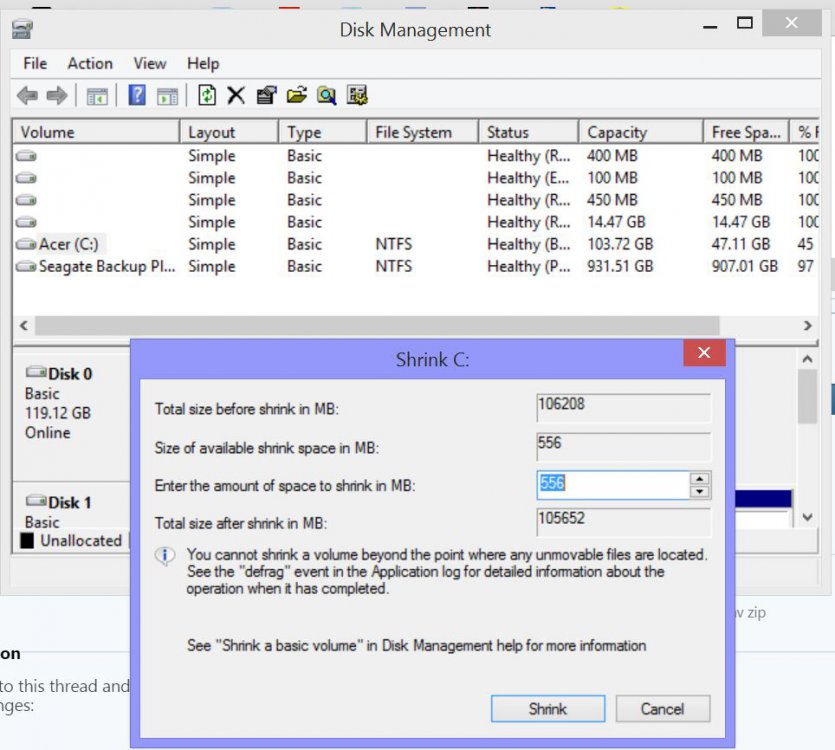The image size is (835, 750).
Task: Click the Delete X toolbar icon
Action: [236, 96]
